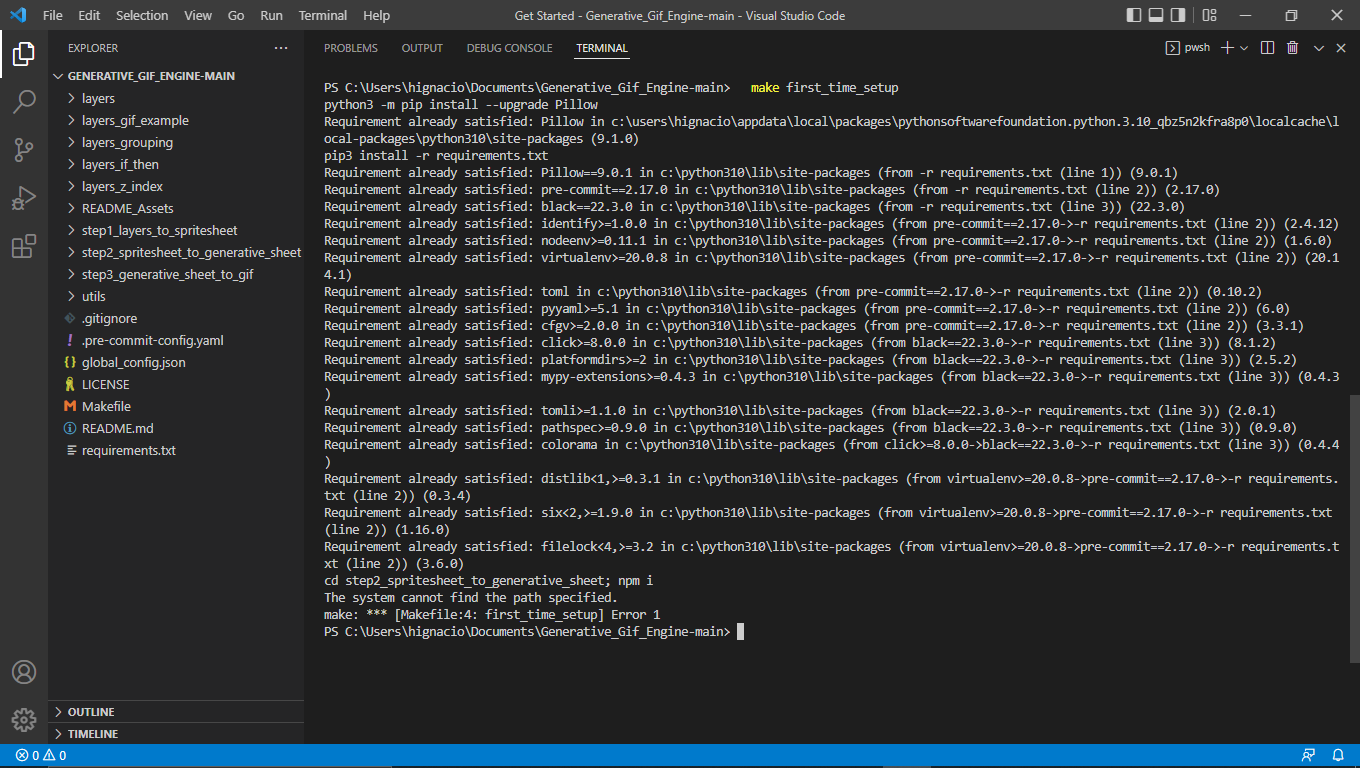Expand the layers folder
The image size is (1360, 768).
click(176, 98)
